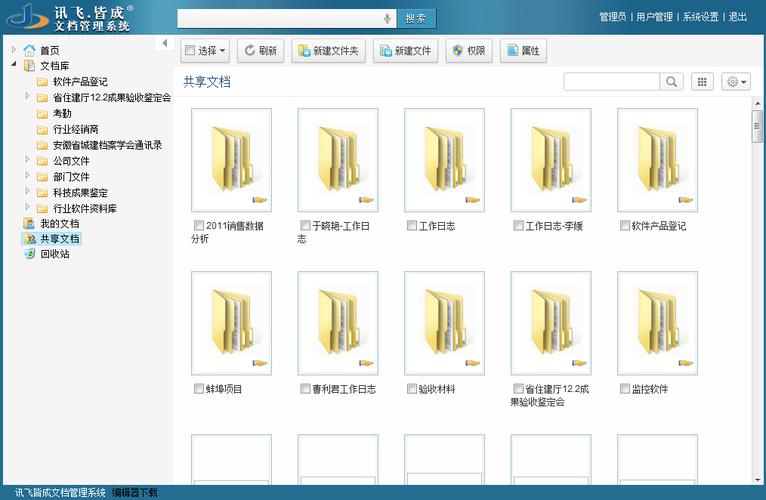766x500 pixels.
Task: Open the 曹利君工作日志 folder icon
Action: click(x=338, y=324)
